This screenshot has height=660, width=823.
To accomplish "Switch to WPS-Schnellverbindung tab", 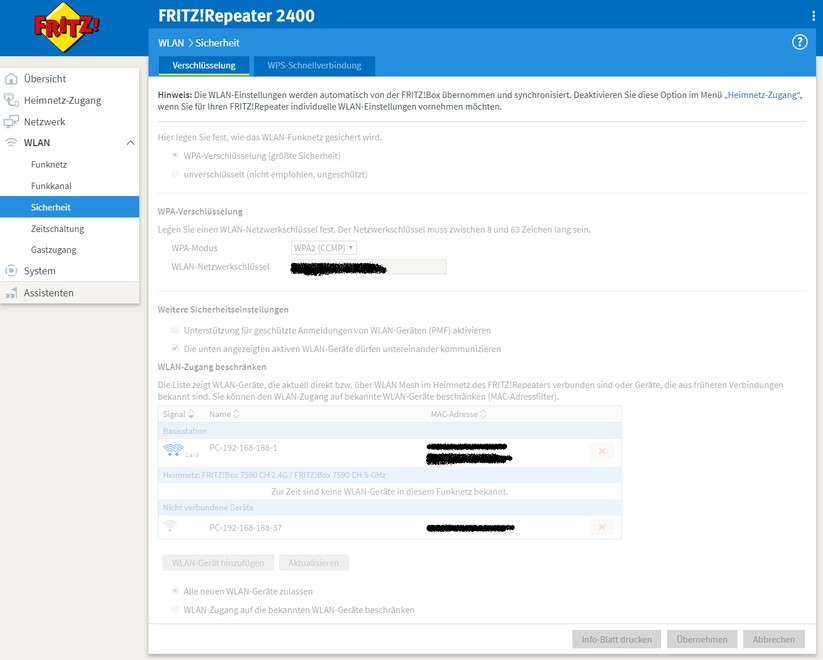I will click(313, 66).
